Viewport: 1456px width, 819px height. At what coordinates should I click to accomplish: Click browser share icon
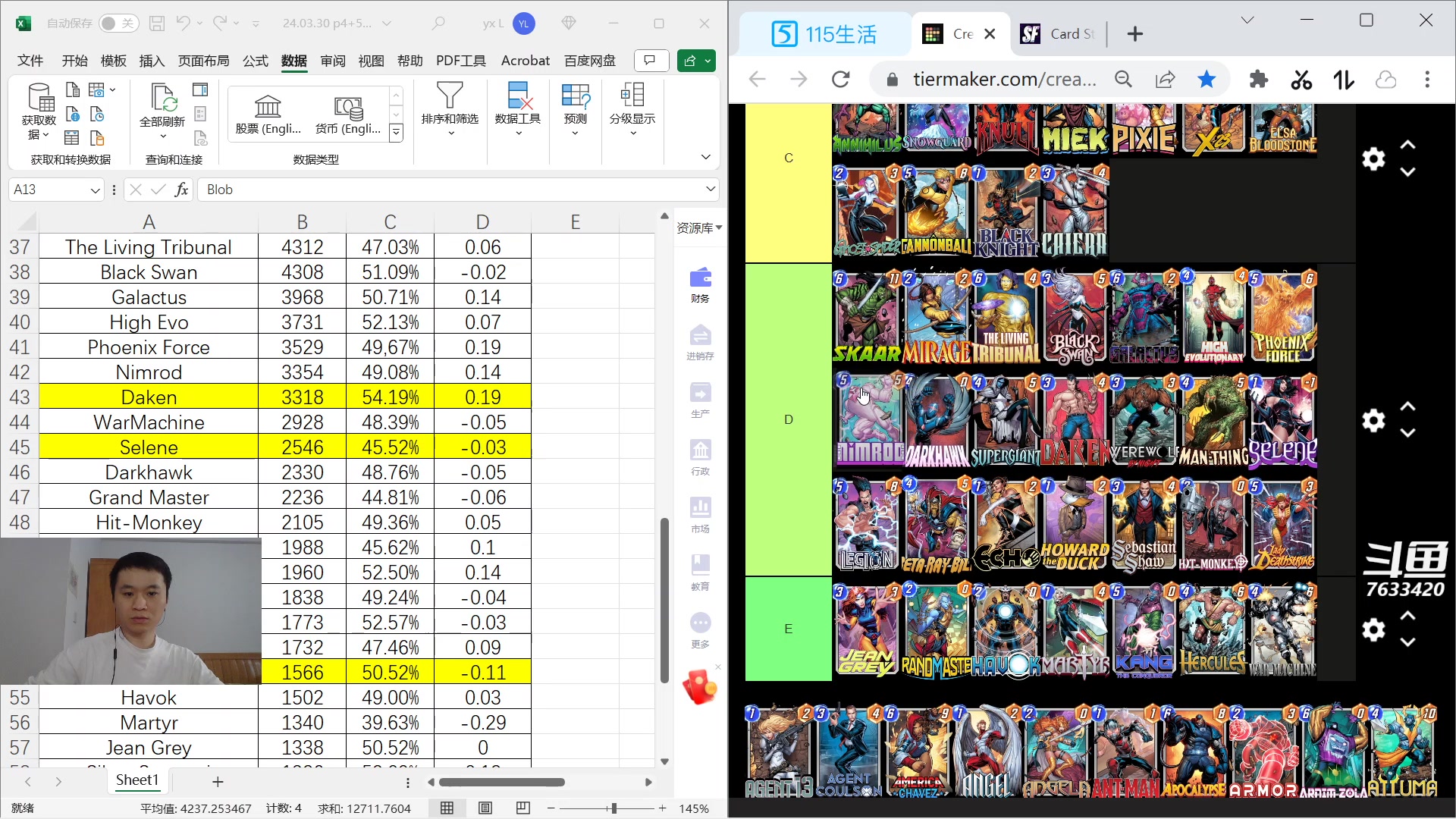pyautogui.click(x=1165, y=80)
